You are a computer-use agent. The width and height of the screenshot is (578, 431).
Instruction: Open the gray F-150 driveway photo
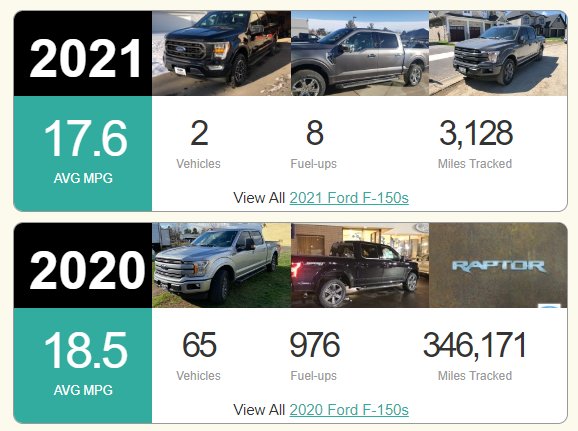pos(498,53)
